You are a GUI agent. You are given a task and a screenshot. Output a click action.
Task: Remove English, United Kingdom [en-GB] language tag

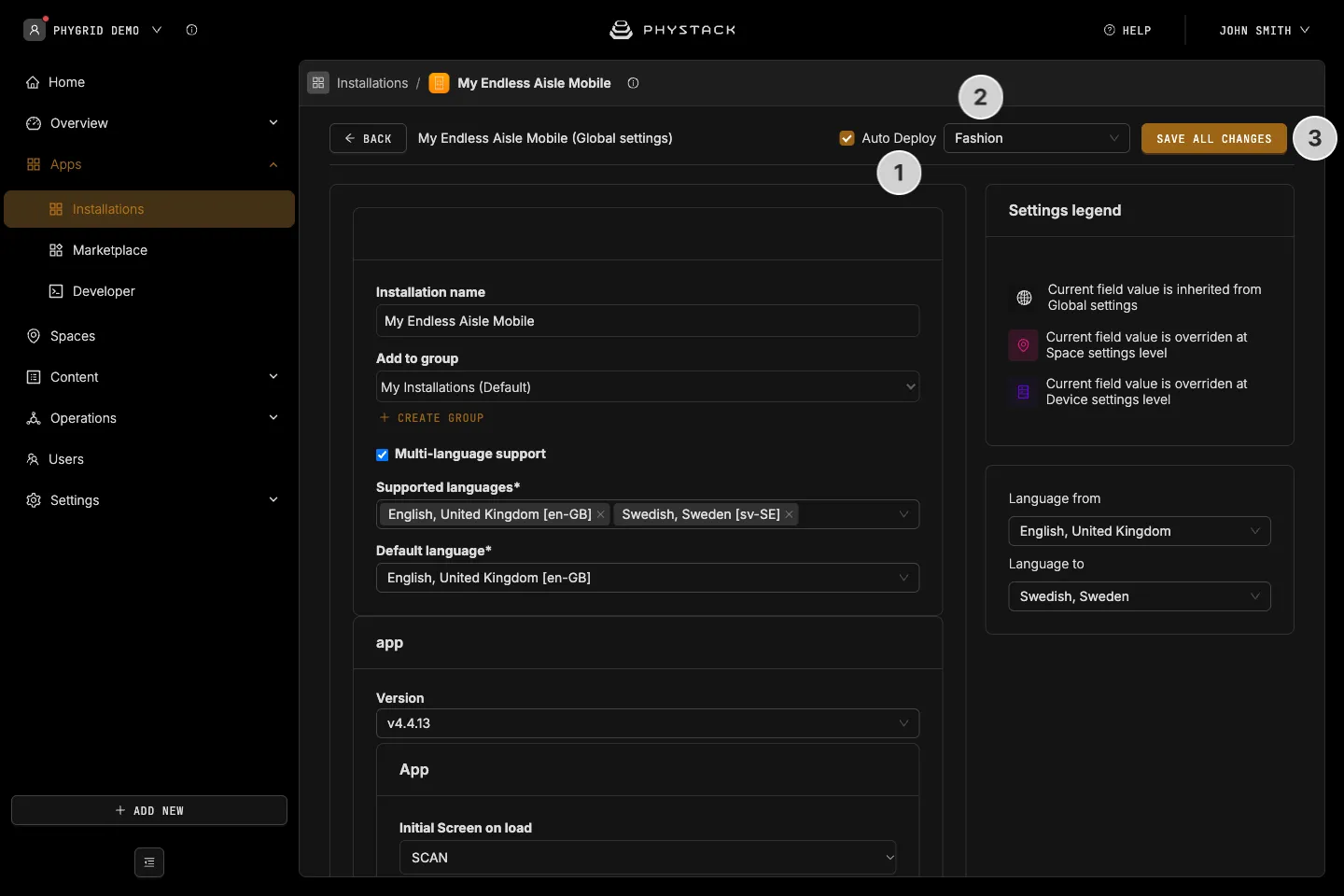pyautogui.click(x=601, y=514)
